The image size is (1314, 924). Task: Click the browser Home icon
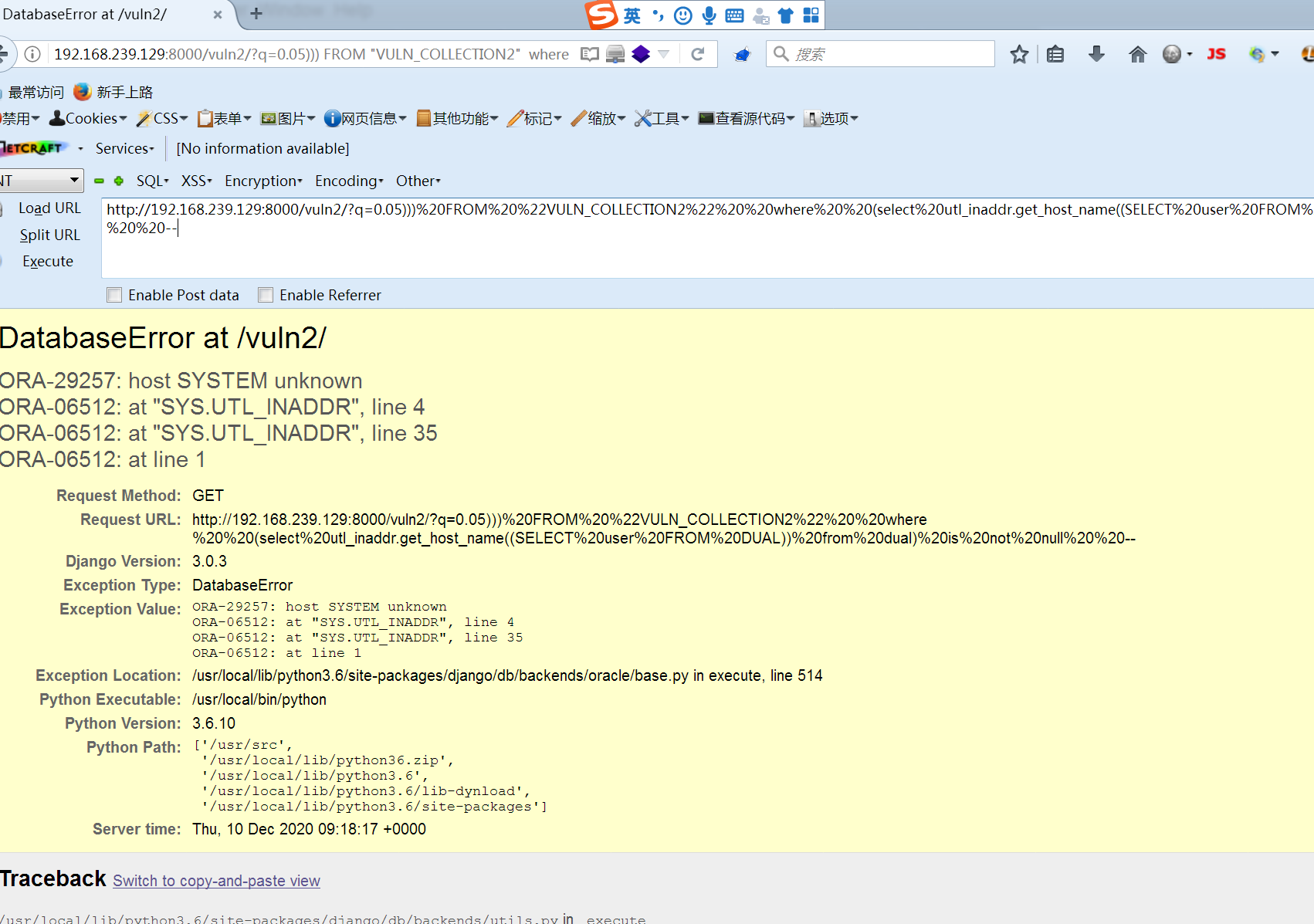click(x=1137, y=53)
